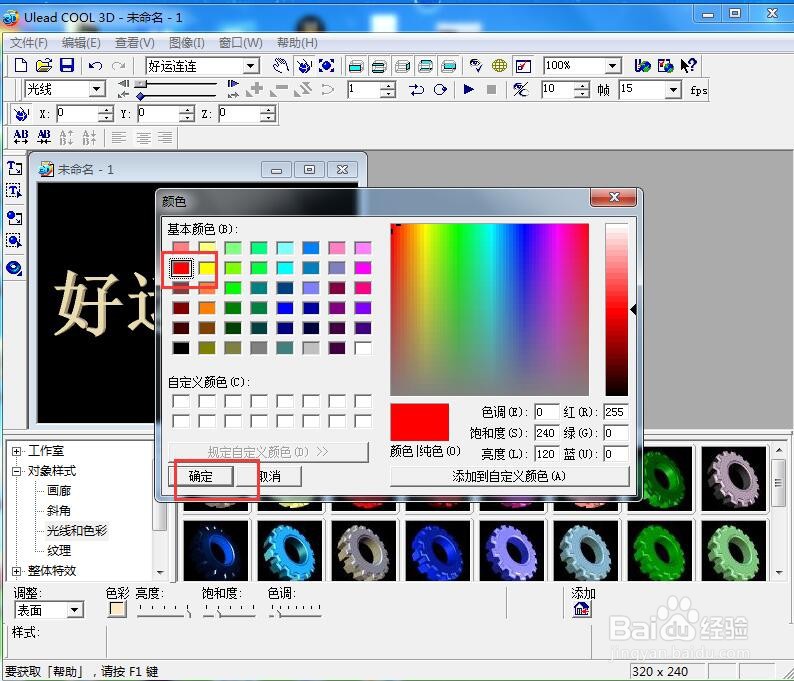Close the 颜色 dialog

click(614, 197)
